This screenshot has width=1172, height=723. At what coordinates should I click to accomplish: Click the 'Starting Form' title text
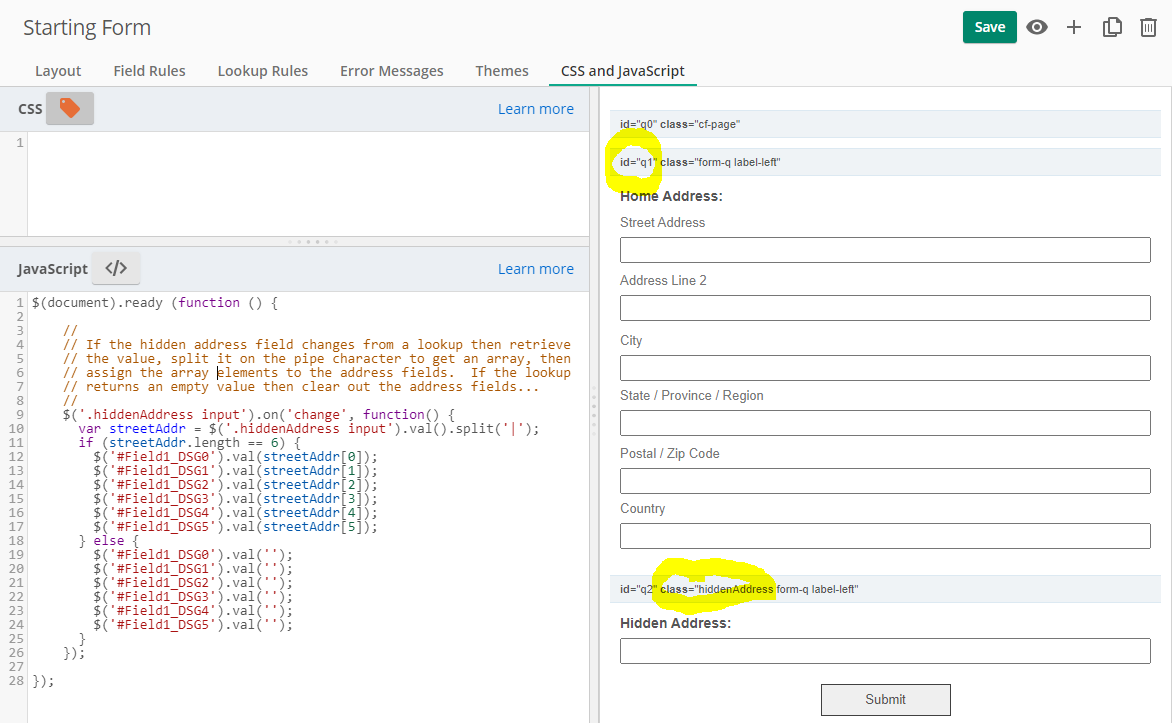pos(87,28)
